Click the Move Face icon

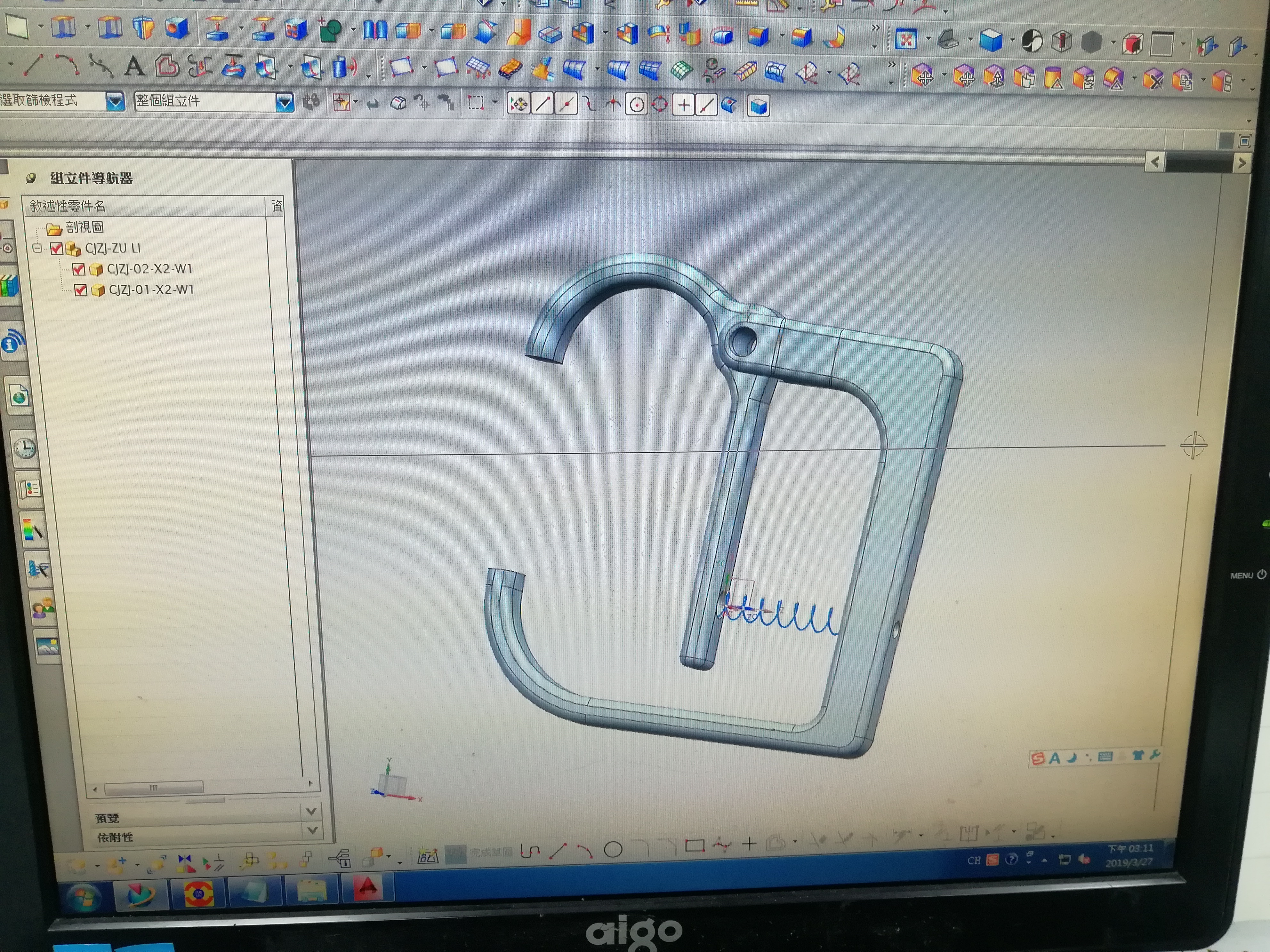(x=922, y=75)
